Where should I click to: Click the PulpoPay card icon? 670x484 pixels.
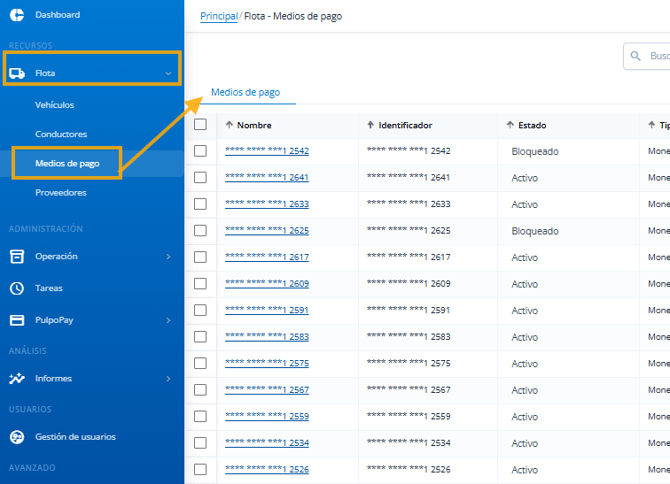17,320
